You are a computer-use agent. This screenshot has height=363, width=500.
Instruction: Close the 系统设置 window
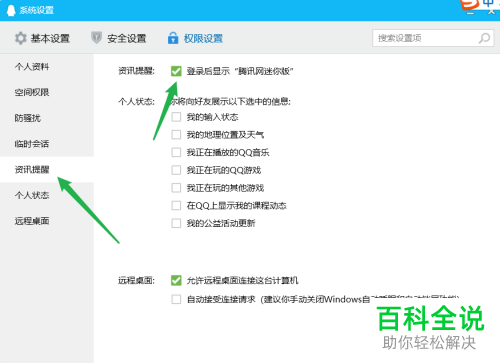click(491, 12)
